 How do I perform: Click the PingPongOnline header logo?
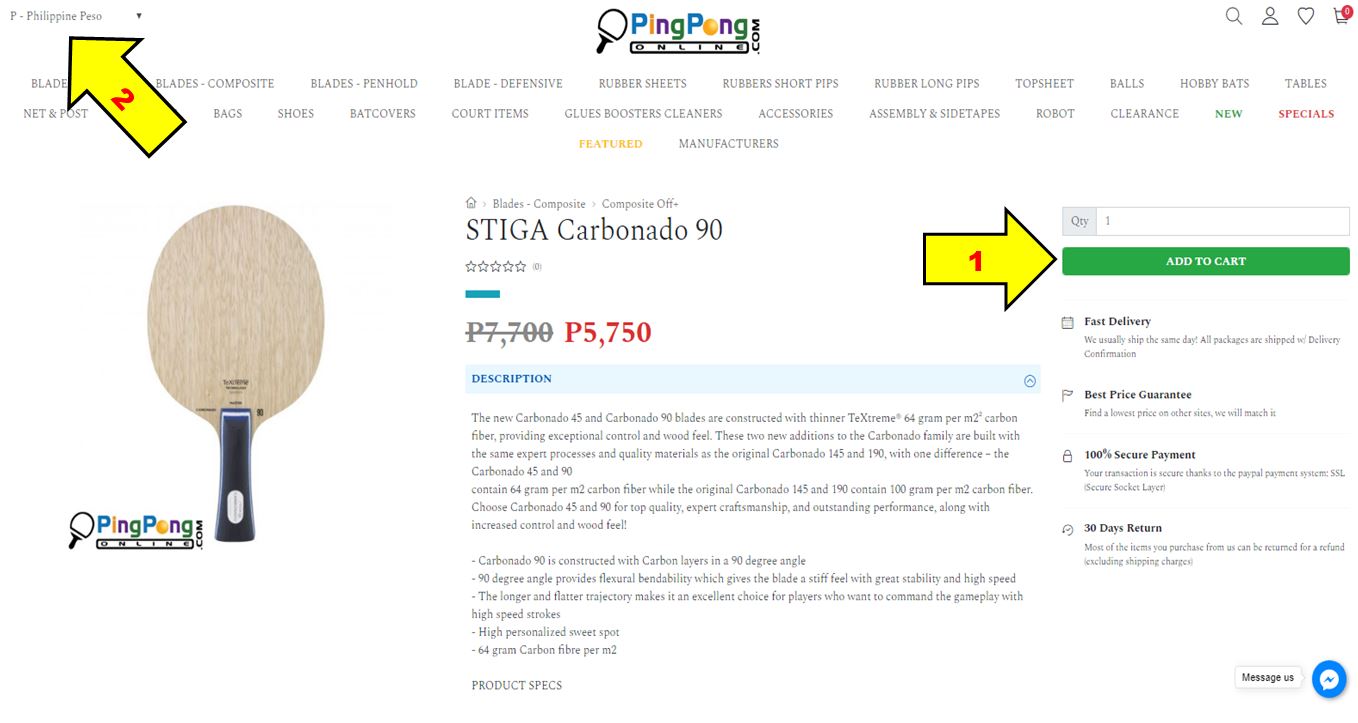(679, 31)
